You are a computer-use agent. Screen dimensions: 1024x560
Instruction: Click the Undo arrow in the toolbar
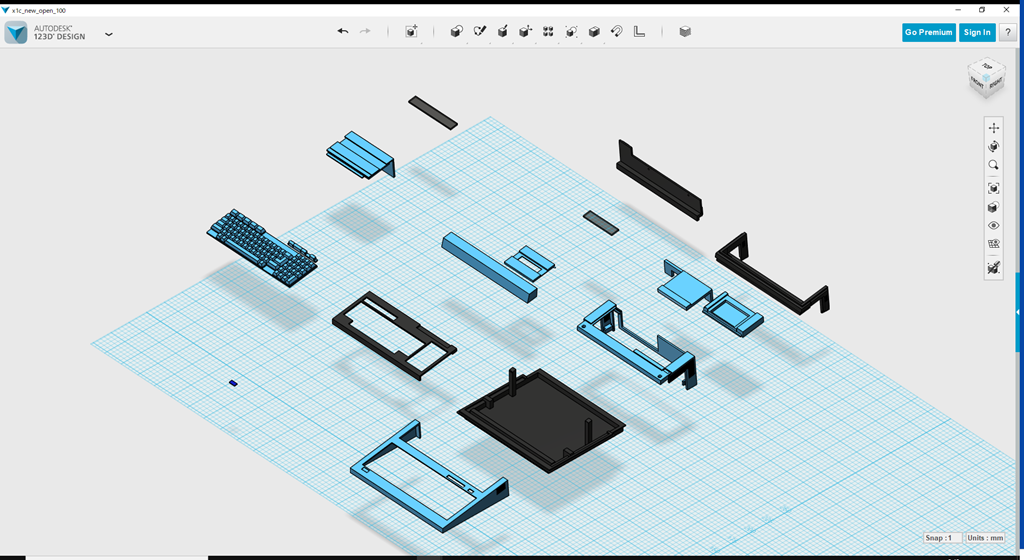343,32
